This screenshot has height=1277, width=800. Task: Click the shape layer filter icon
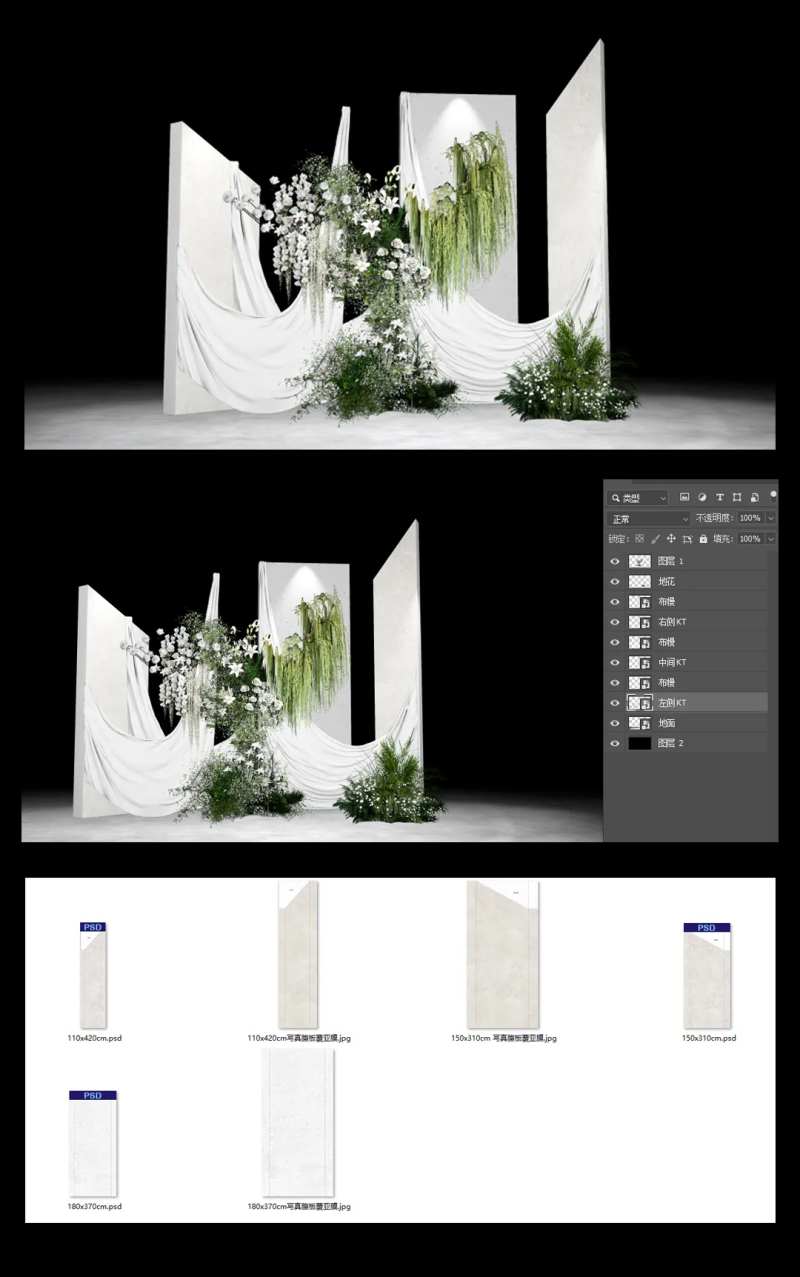pyautogui.click(x=737, y=497)
